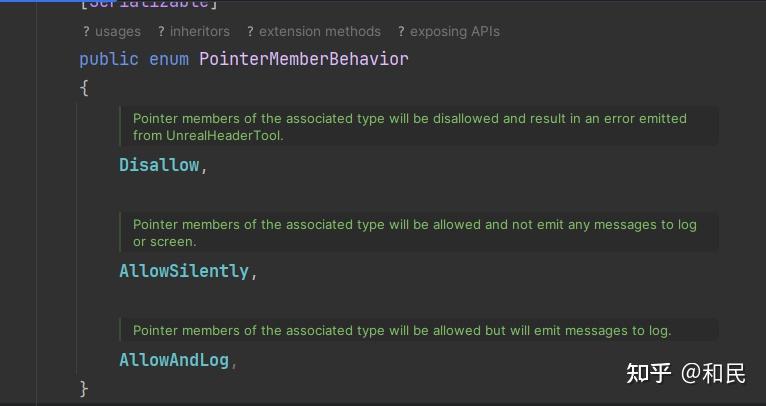Click the '? usages' code lens hint
Image resolution: width=766 pixels, height=406 pixels.
(x=112, y=32)
